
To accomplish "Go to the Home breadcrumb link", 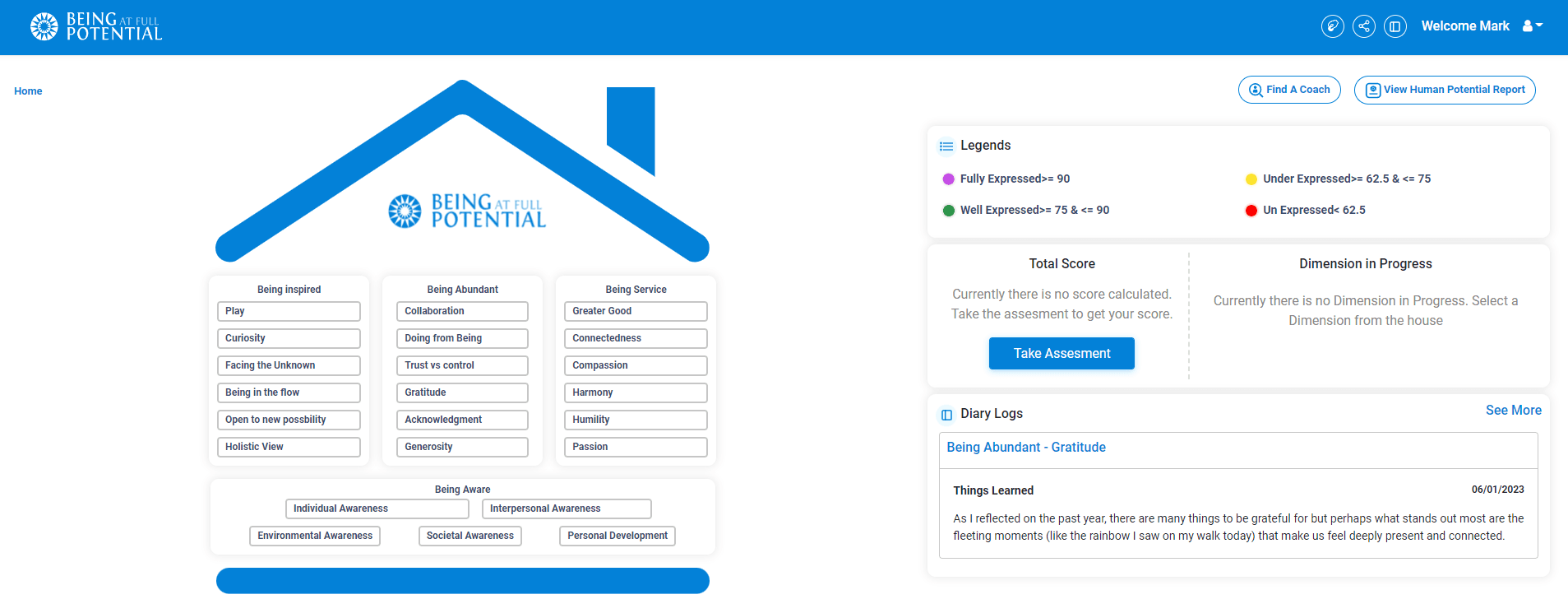I will point(28,91).
